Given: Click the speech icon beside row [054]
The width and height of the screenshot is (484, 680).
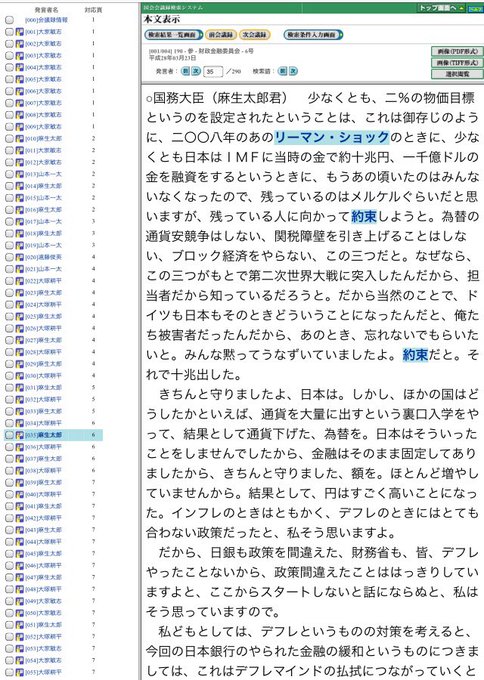Looking at the screenshot, I should (20, 660).
